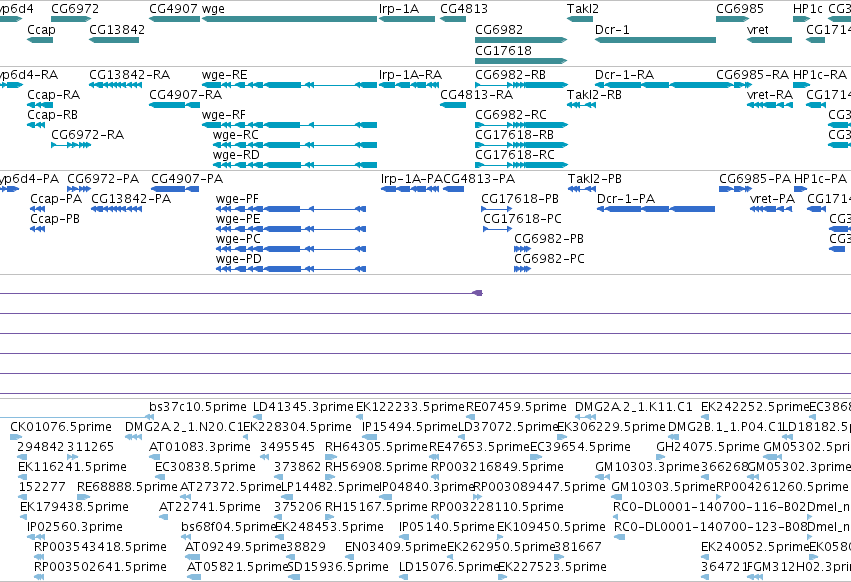
Task: Select the CG4907-PA protein label
Action: (187, 179)
